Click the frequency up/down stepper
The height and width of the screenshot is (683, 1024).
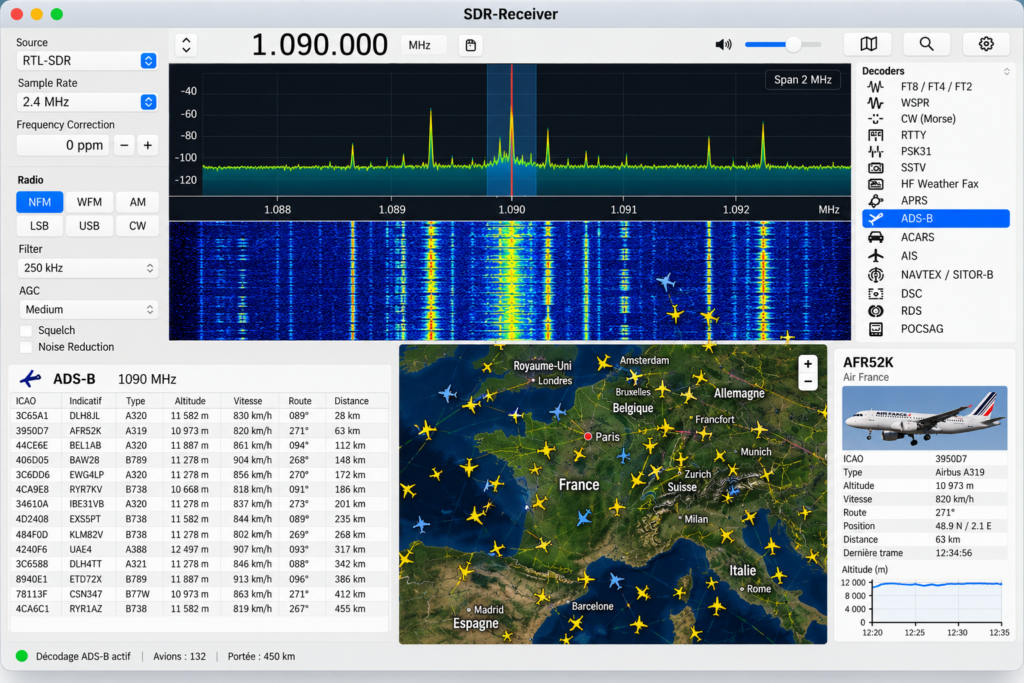pyautogui.click(x=186, y=45)
